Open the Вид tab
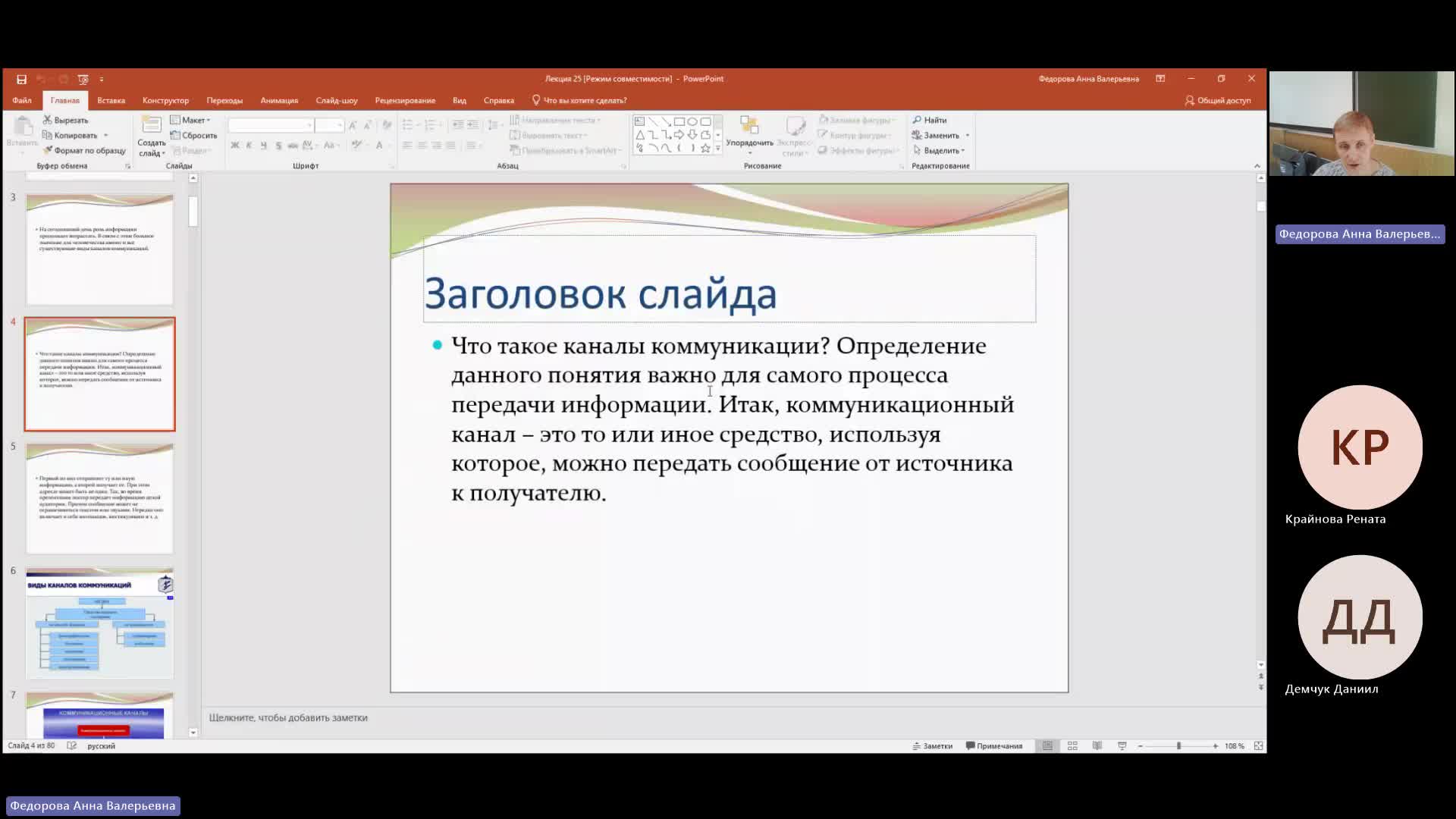1456x819 pixels. pos(460,100)
